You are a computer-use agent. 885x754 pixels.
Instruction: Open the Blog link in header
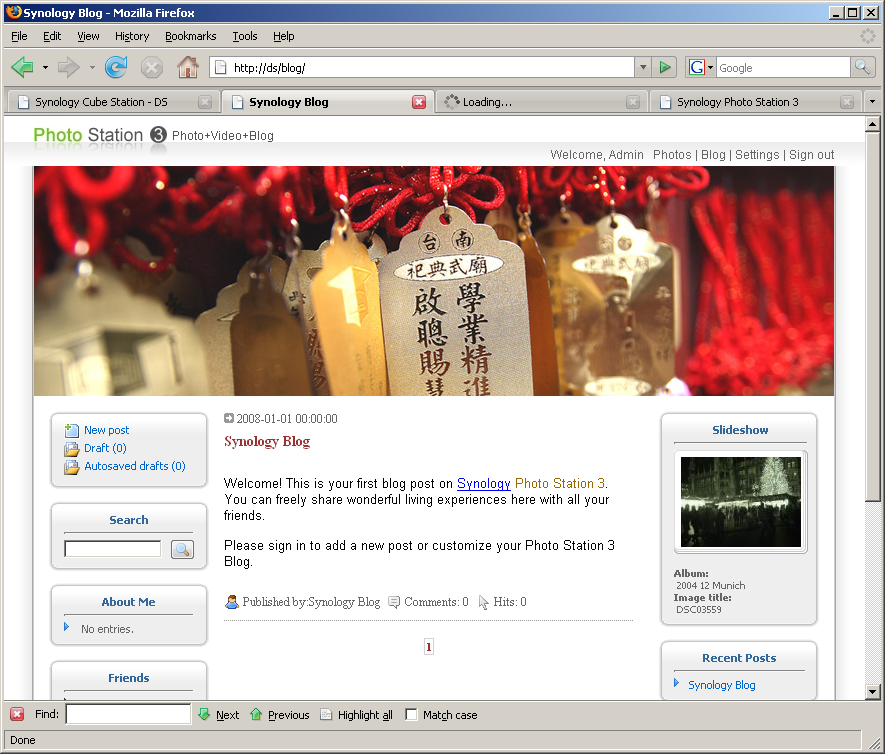pyautogui.click(x=713, y=155)
